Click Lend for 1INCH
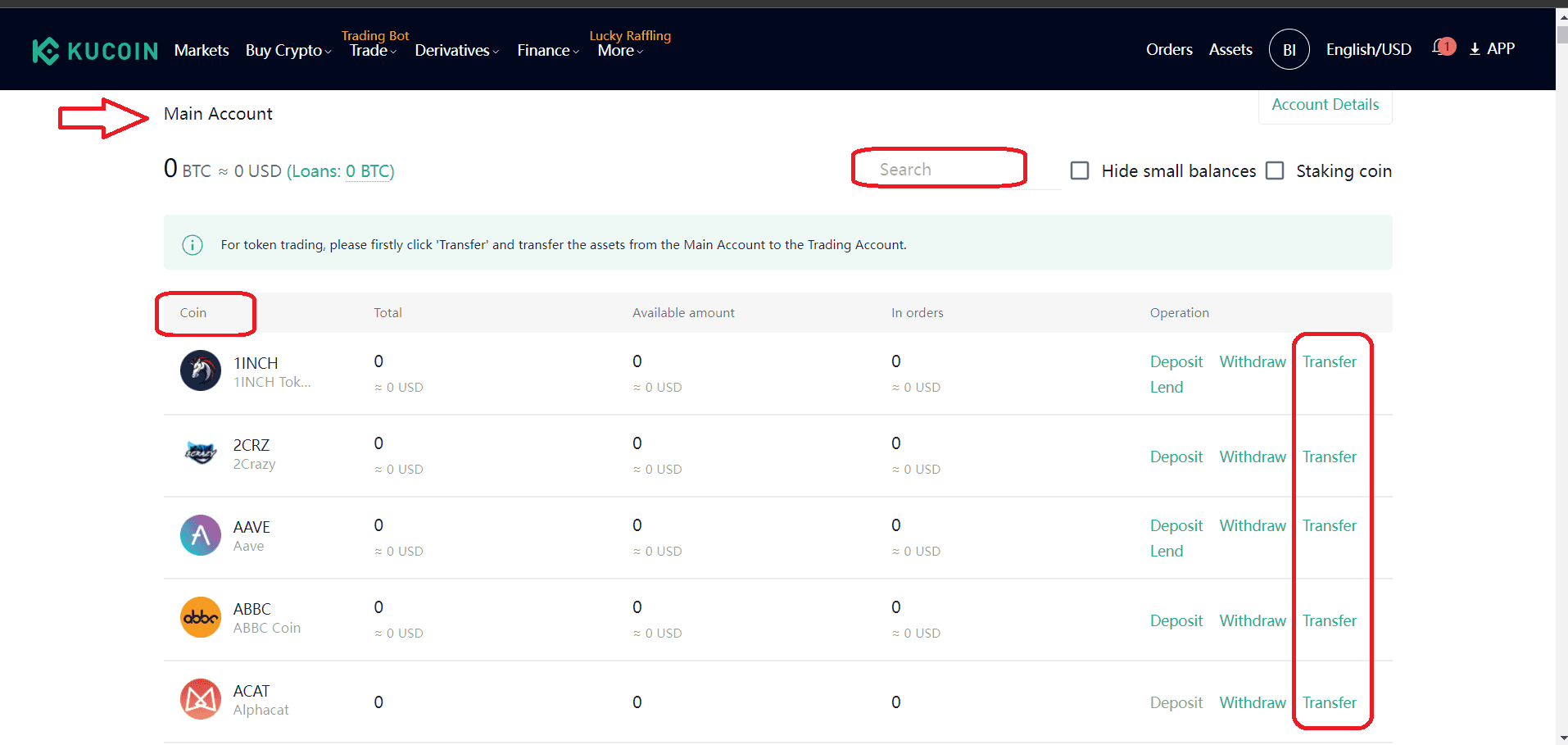 (1167, 387)
